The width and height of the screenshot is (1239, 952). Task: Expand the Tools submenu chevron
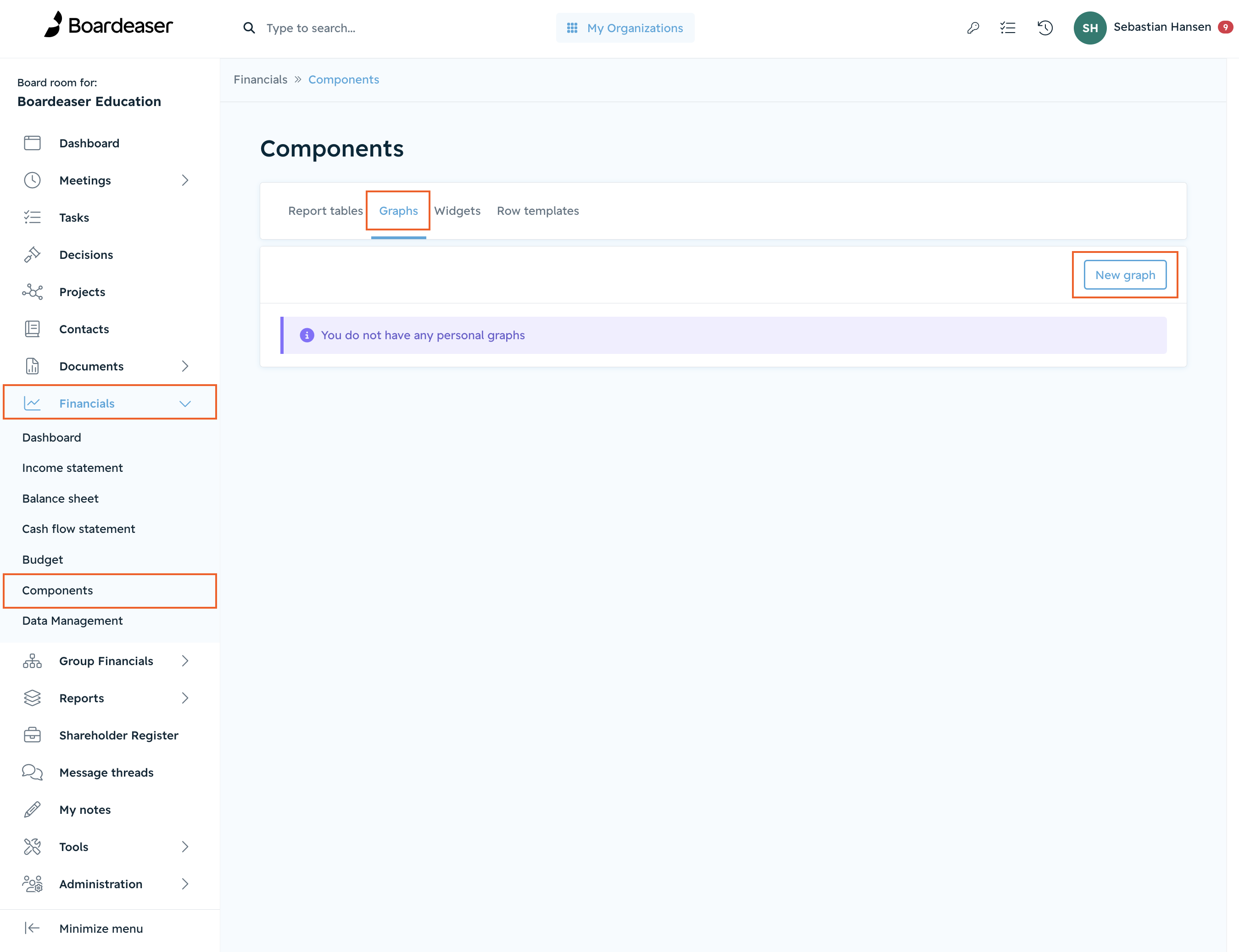pyautogui.click(x=184, y=846)
